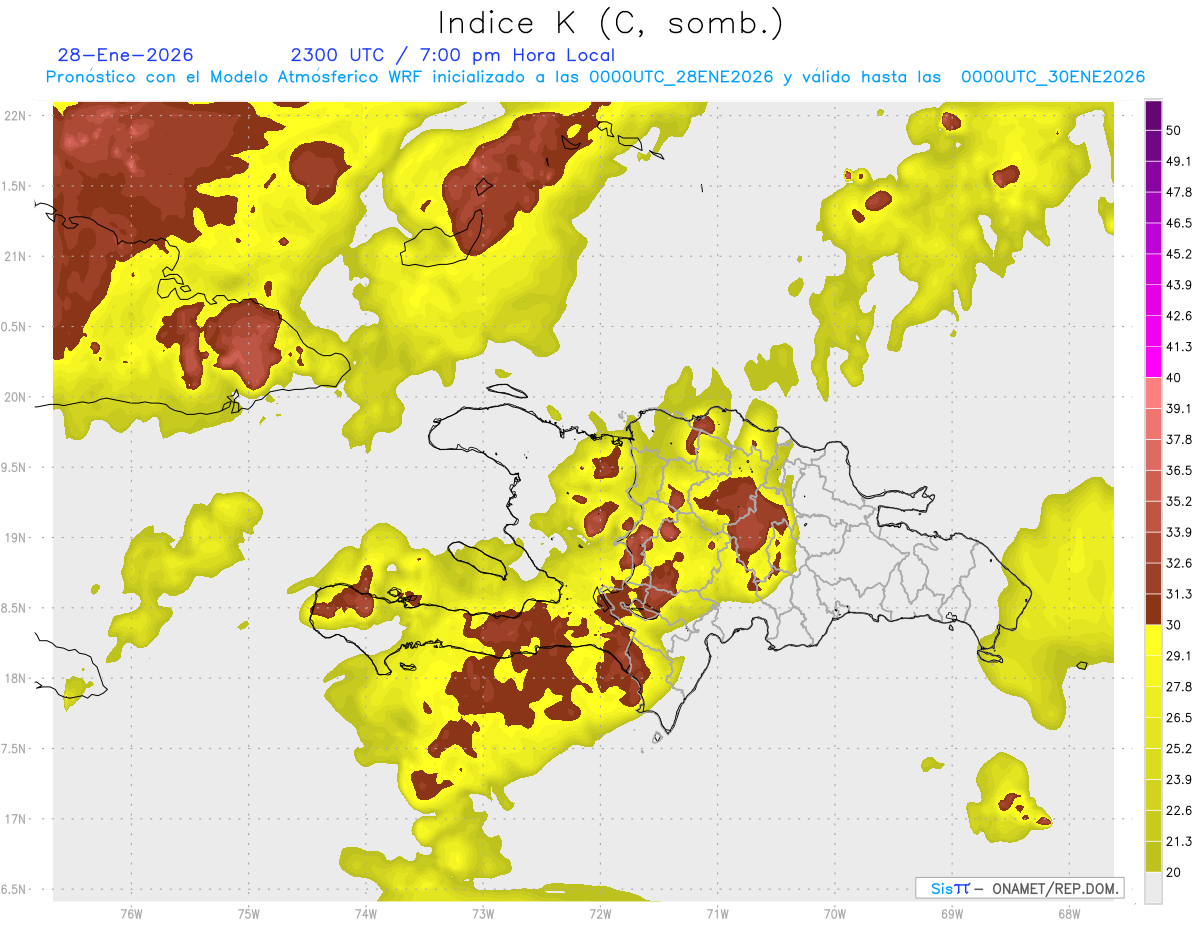Click the "71W" longitude label
1200x927 pixels.
[x=717, y=914]
